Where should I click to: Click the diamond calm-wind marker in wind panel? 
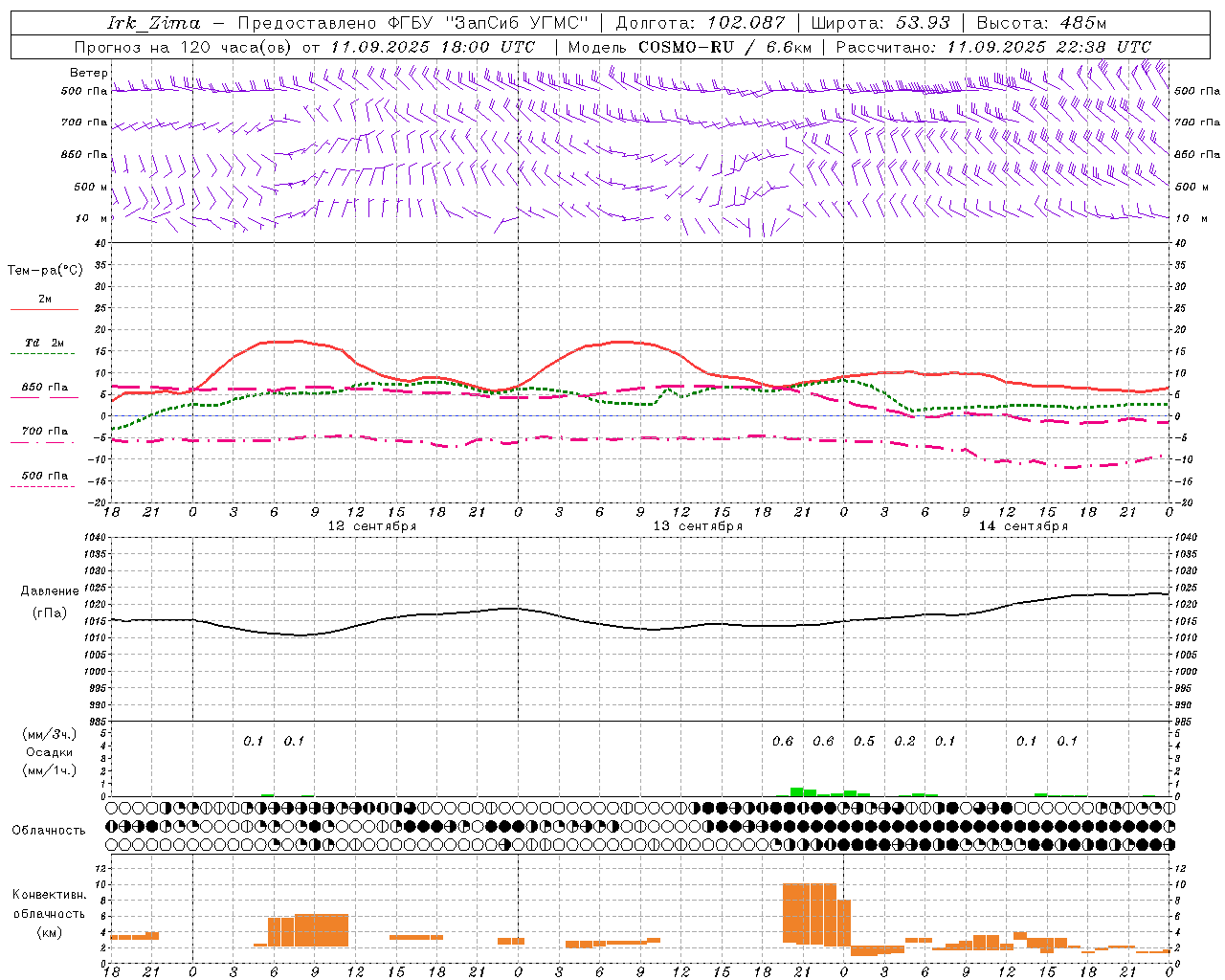click(x=667, y=218)
